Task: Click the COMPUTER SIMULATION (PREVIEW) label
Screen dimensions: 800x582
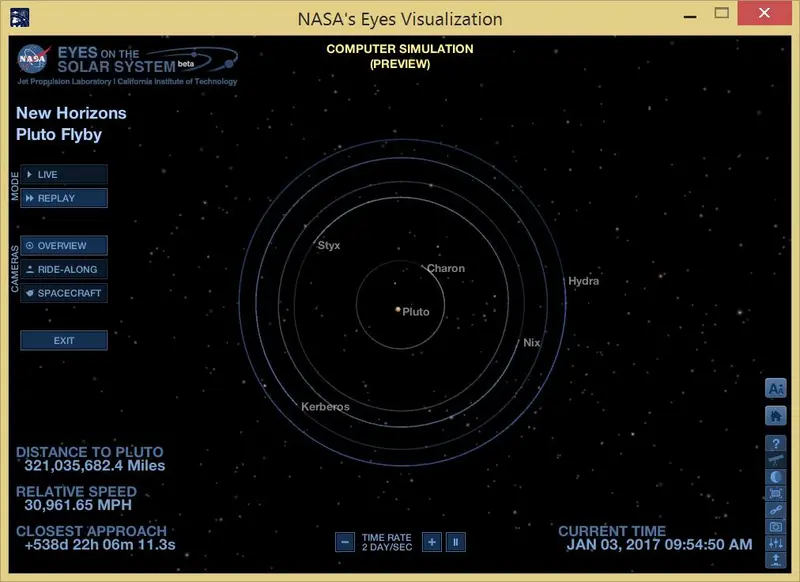Action: pyautogui.click(x=400, y=56)
